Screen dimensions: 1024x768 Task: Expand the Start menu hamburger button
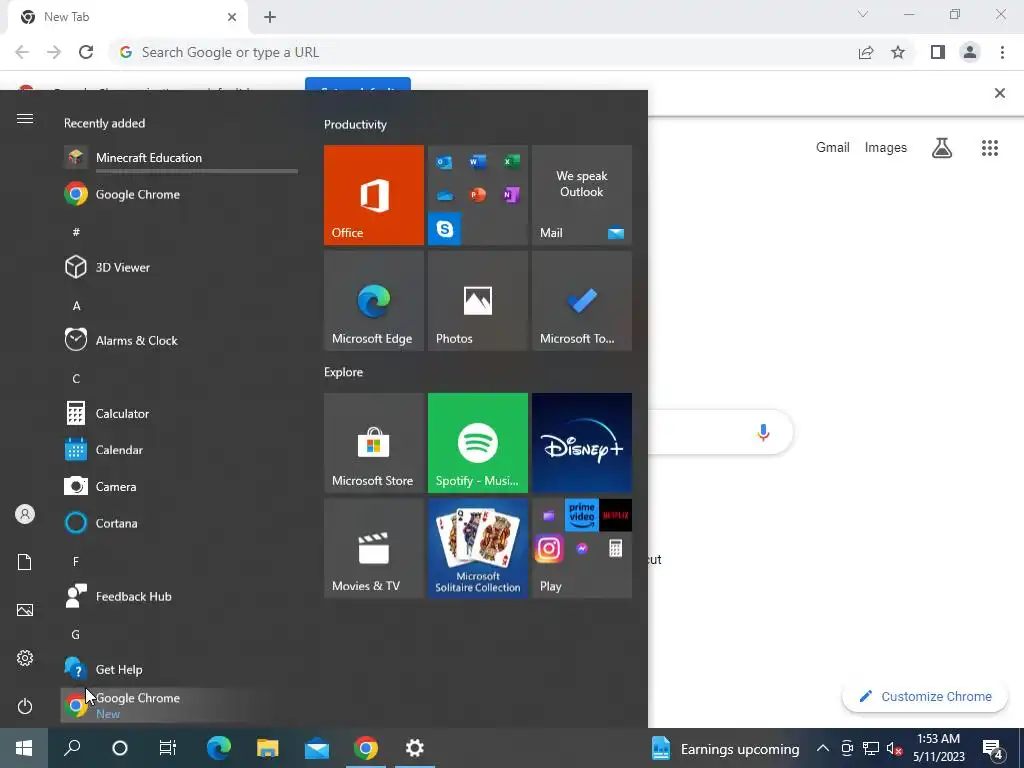pyautogui.click(x=25, y=118)
